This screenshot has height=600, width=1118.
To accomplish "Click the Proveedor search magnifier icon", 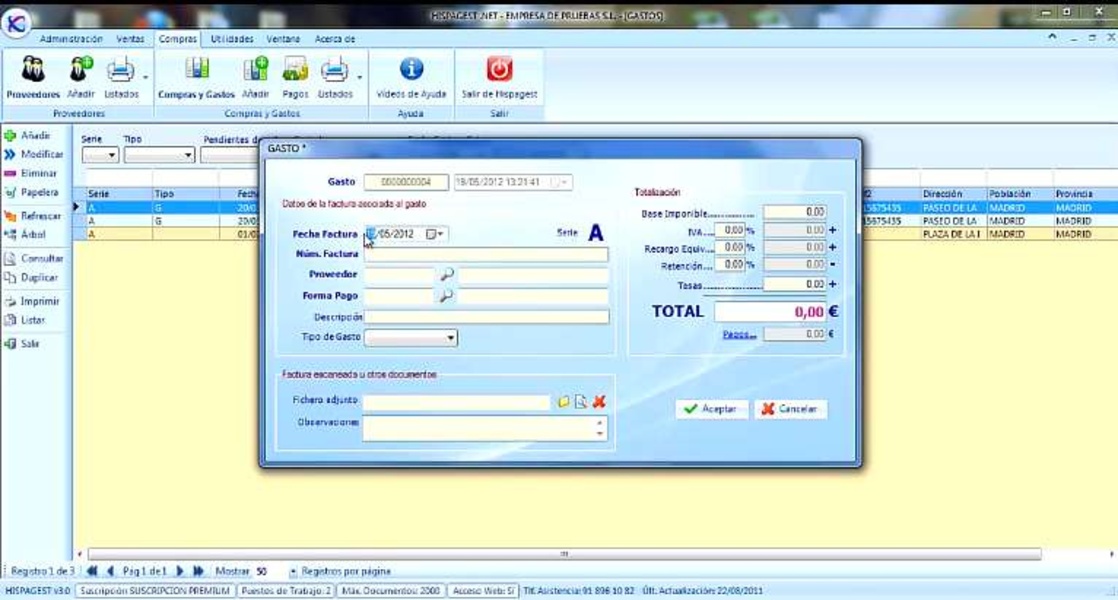I will point(446,274).
